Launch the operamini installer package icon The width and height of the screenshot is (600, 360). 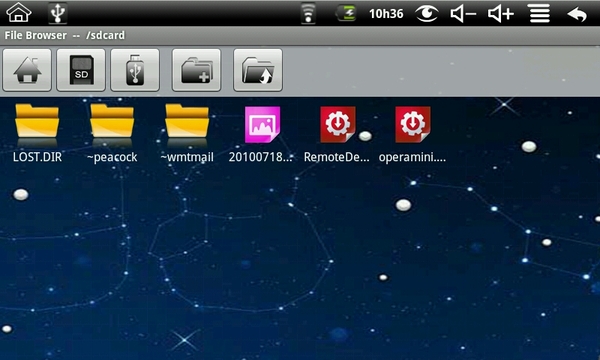[413, 125]
